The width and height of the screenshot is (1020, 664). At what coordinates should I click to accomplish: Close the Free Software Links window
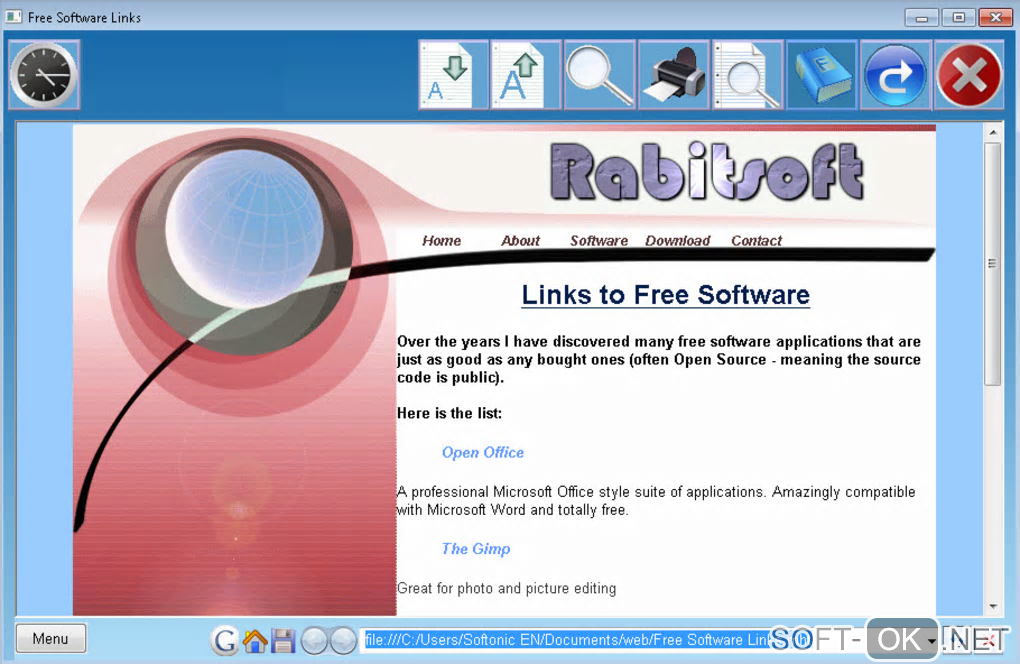coord(995,18)
